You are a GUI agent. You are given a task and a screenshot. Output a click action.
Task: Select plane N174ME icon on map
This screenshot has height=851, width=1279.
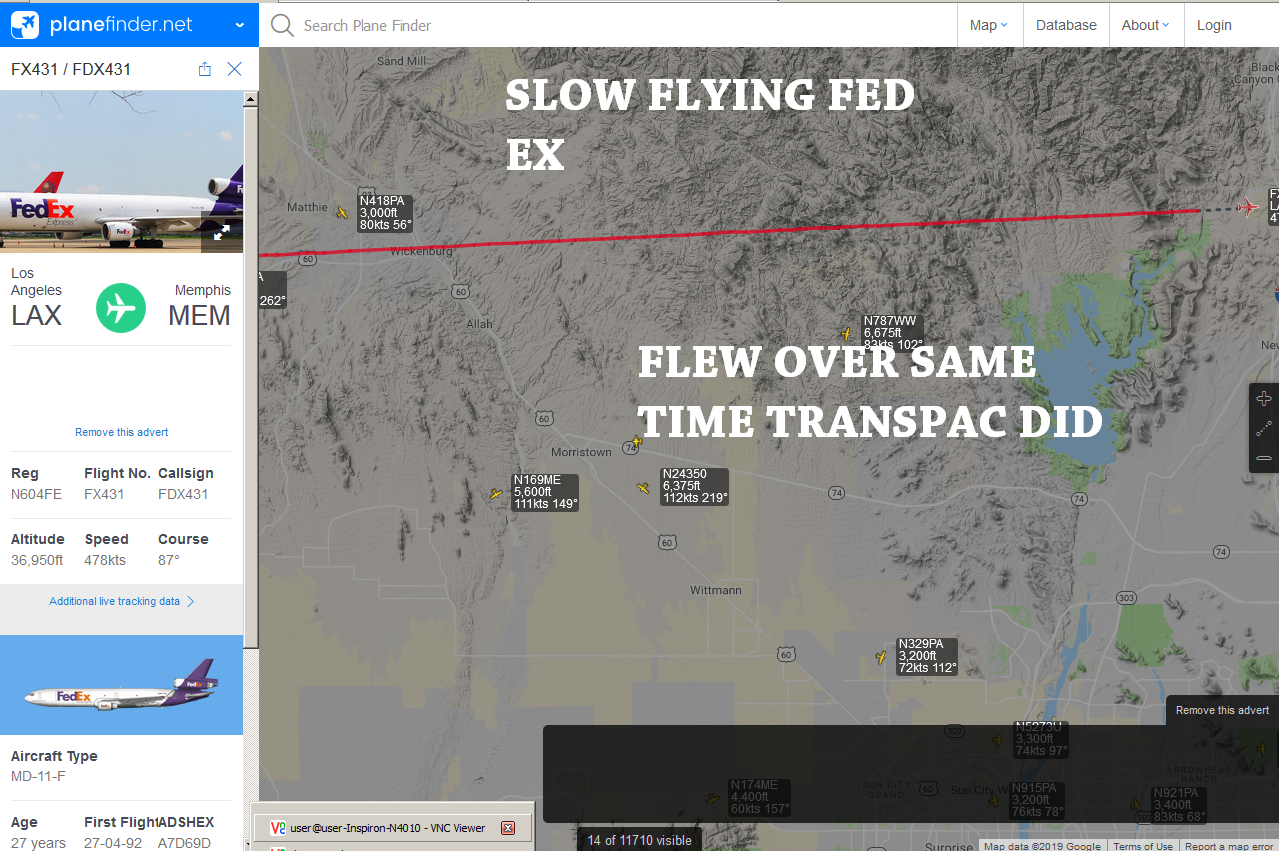click(x=712, y=798)
